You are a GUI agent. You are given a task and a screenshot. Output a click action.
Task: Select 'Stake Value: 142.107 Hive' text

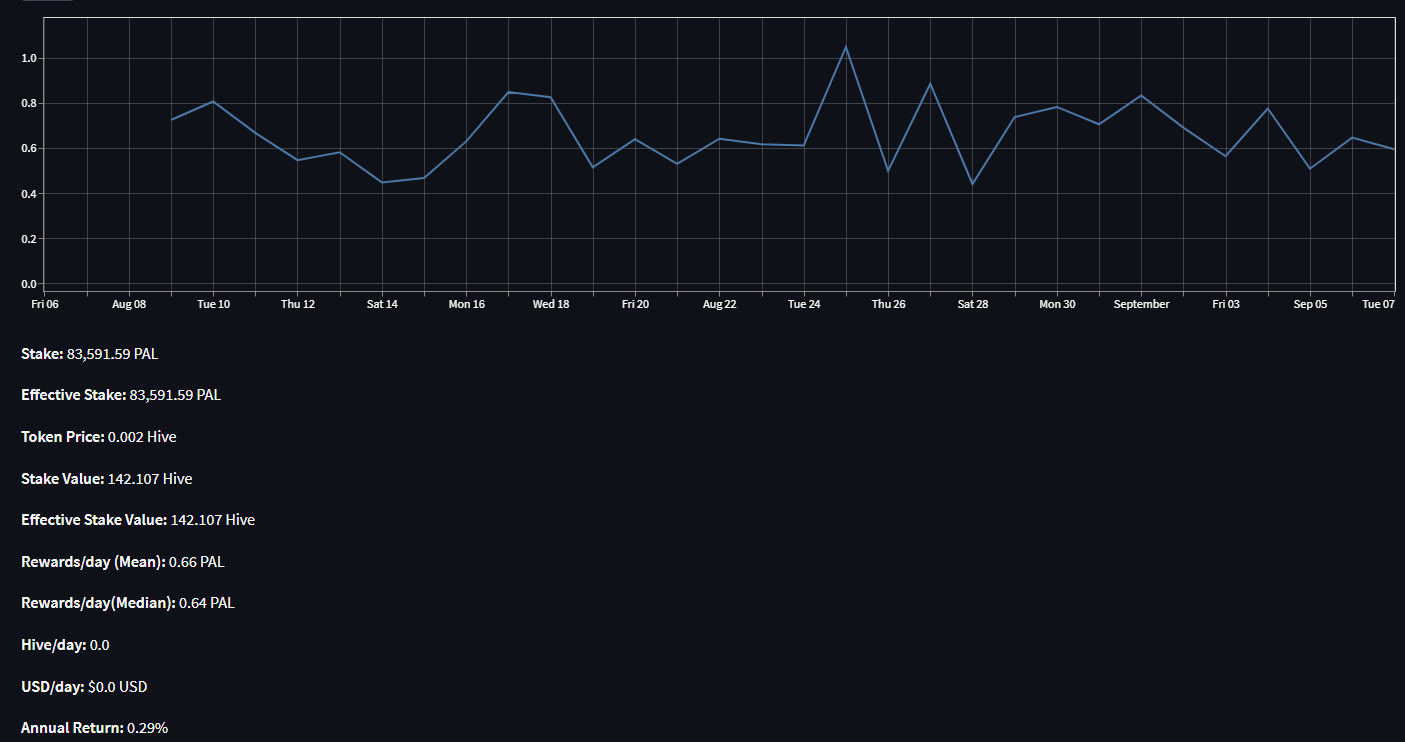tap(107, 479)
